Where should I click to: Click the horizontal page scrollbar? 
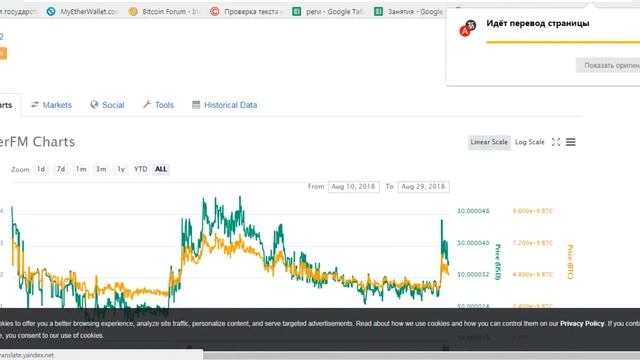click(x=421, y=356)
